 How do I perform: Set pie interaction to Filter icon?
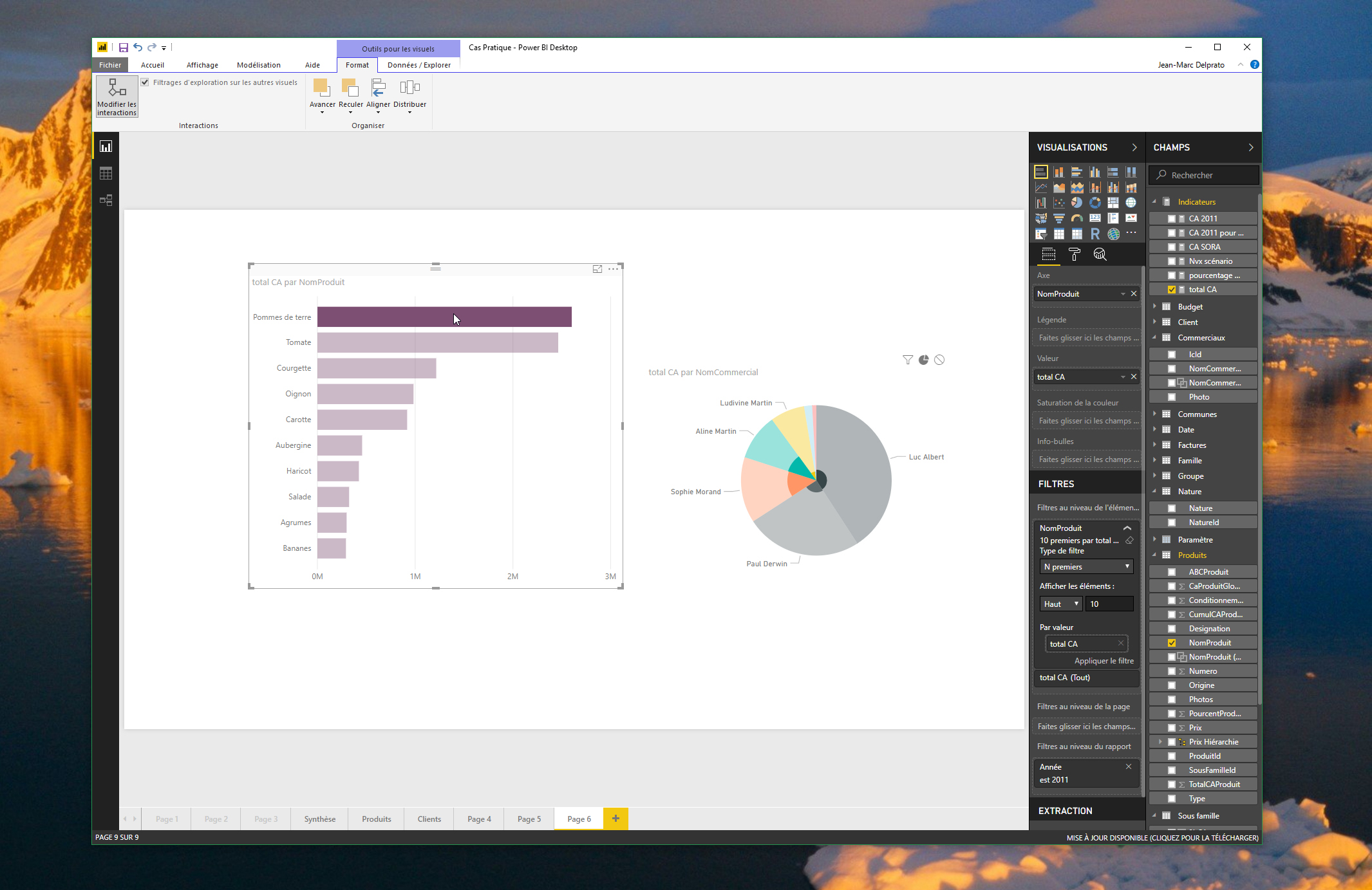click(x=908, y=360)
